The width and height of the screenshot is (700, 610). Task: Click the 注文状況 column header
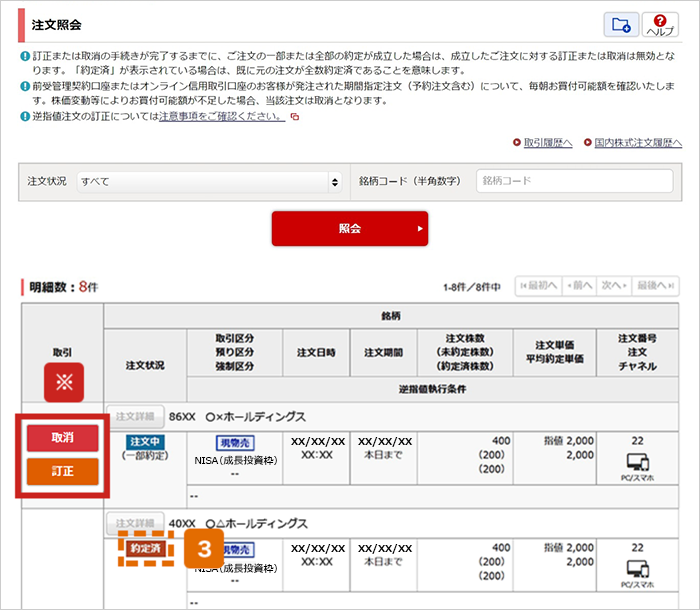[145, 365]
